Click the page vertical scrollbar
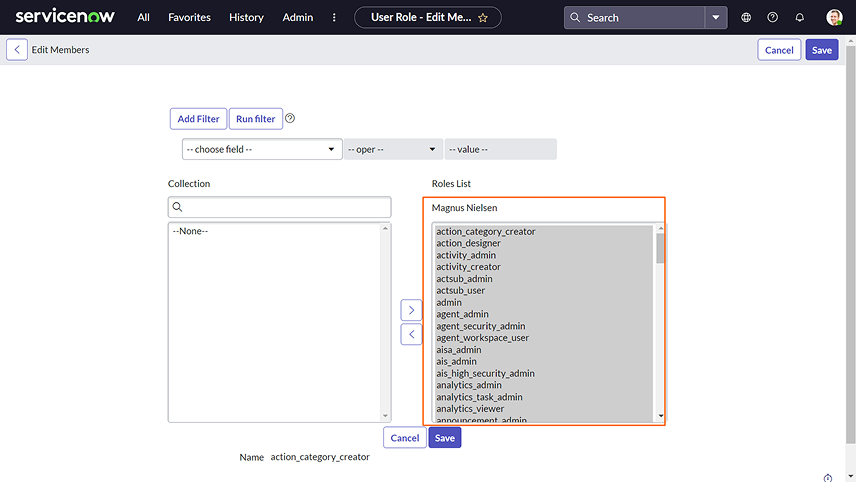856x482 pixels. [x=851, y=246]
